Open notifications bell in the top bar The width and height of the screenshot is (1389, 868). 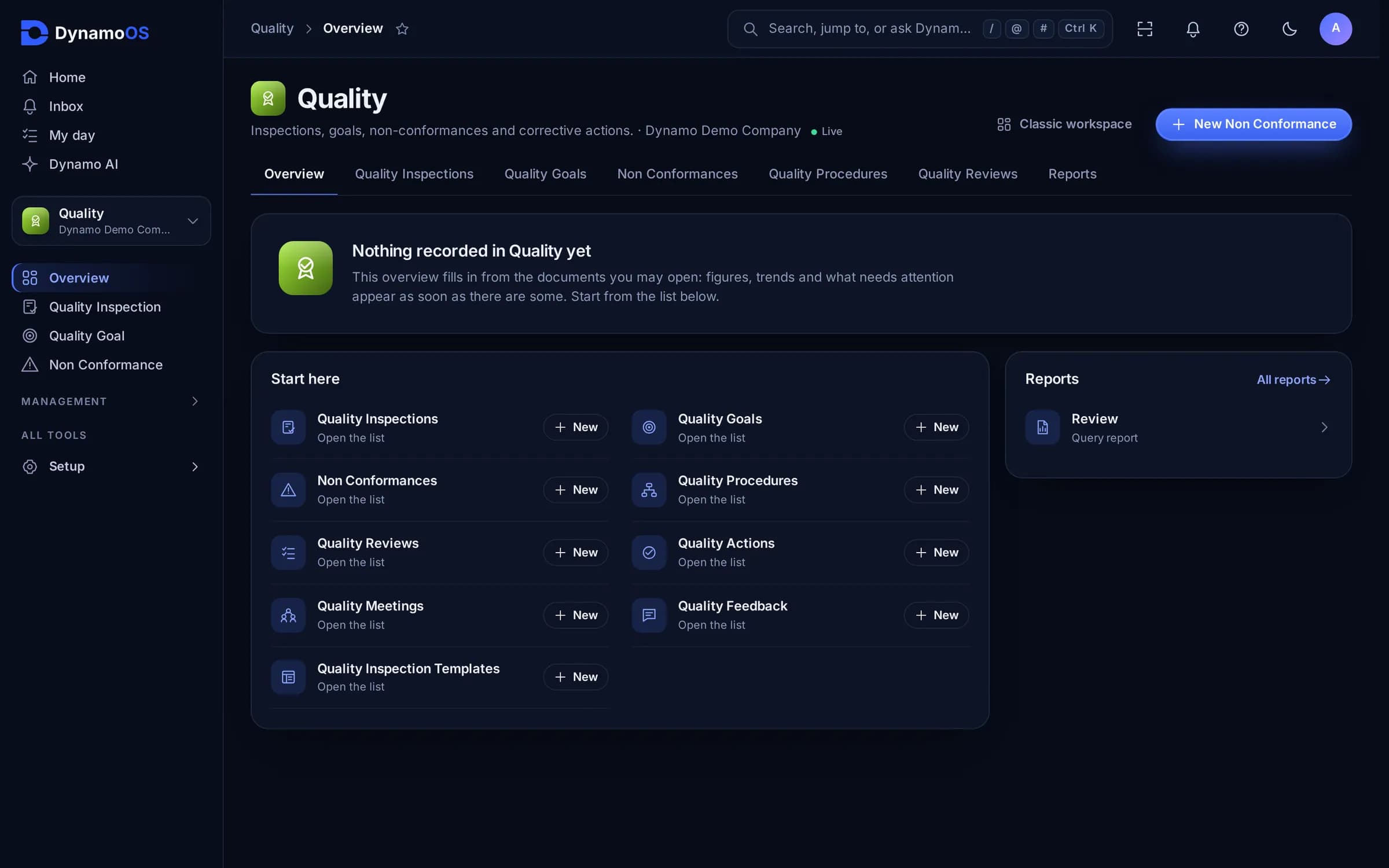pos(1193,29)
